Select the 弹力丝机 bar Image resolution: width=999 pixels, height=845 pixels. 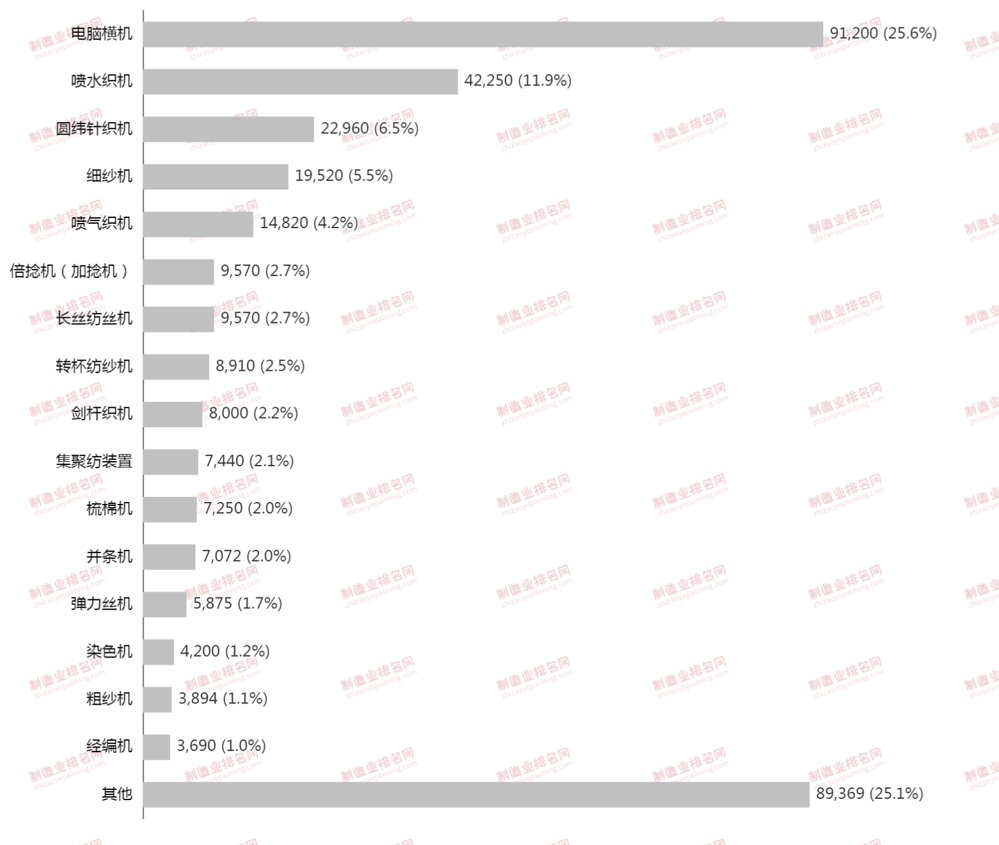pyautogui.click(x=165, y=604)
